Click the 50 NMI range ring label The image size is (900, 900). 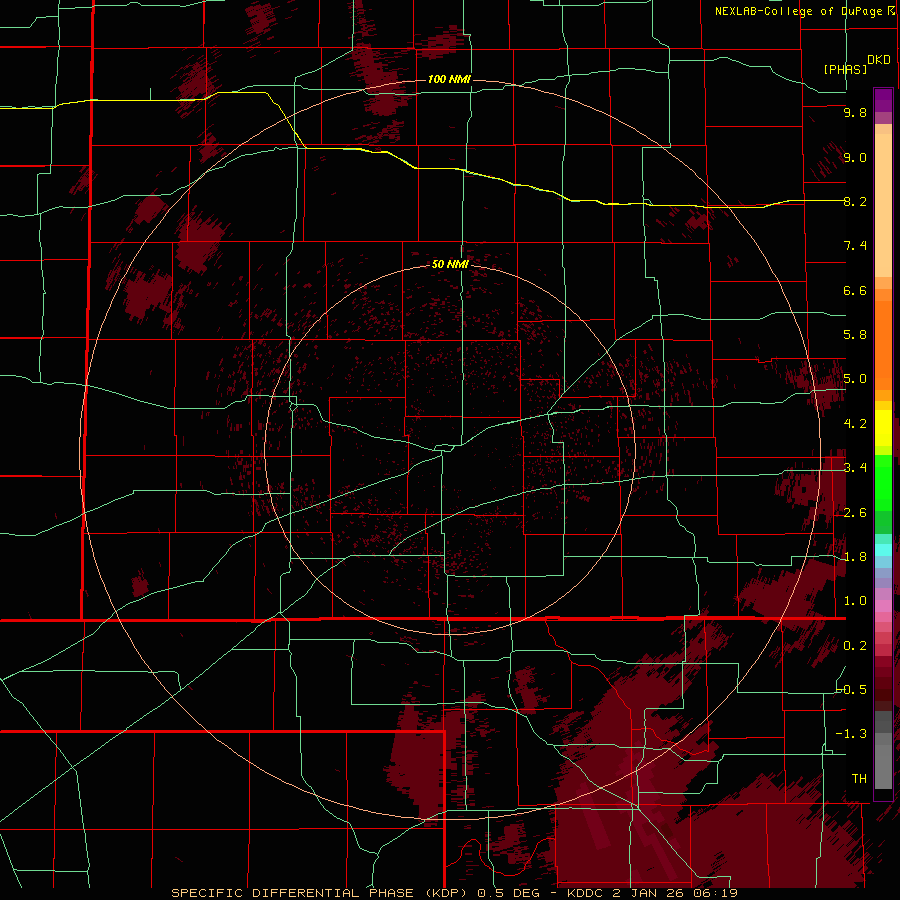point(450,264)
